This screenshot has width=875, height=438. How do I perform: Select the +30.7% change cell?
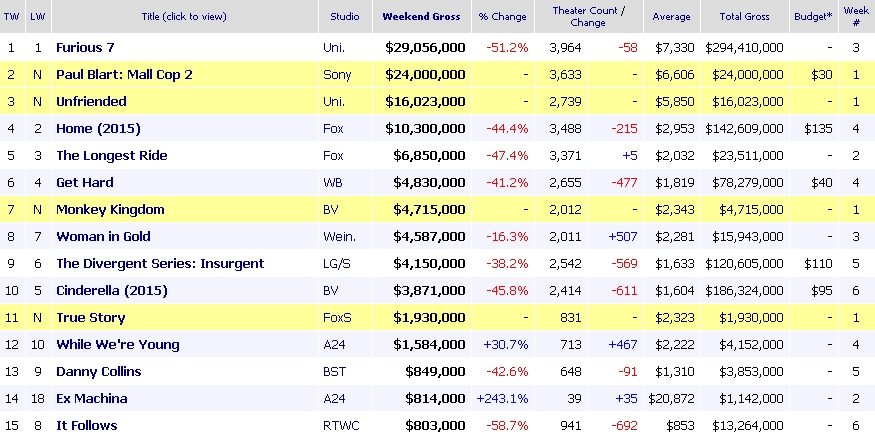tap(506, 345)
